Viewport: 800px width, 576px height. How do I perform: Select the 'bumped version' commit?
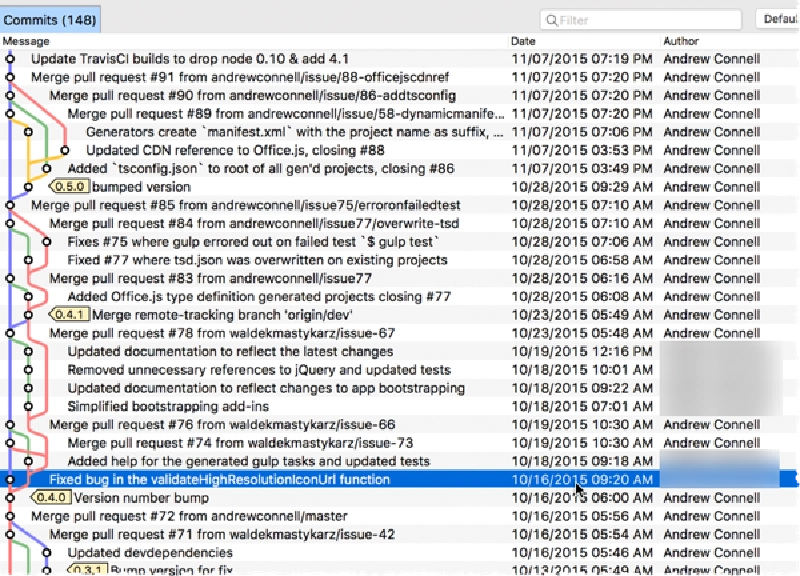tap(142, 187)
